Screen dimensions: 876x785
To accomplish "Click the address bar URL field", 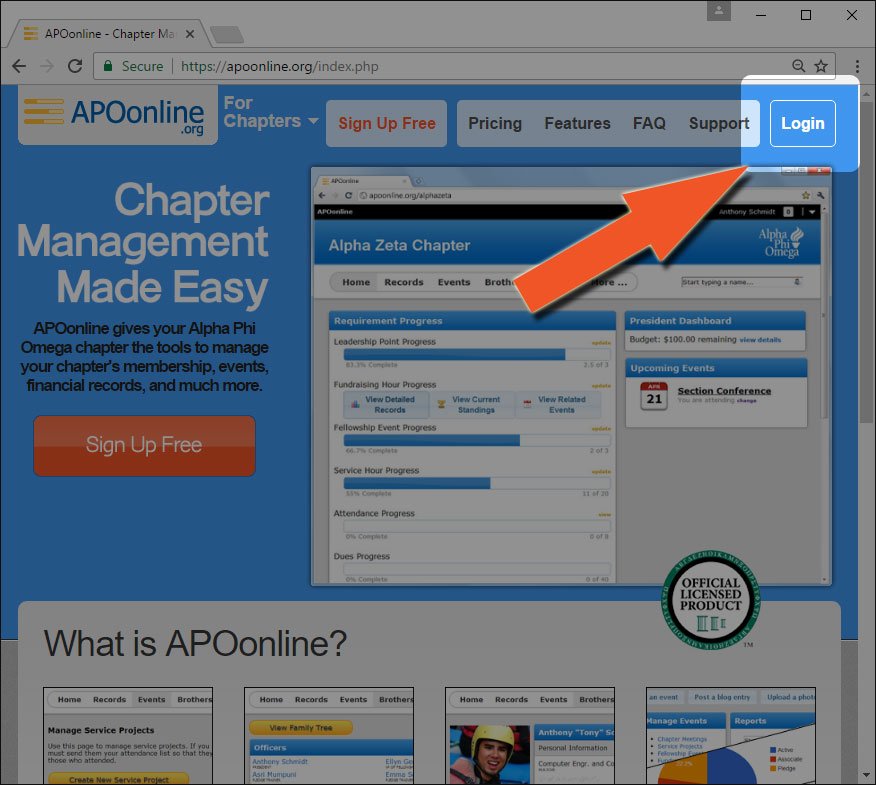I will (x=464, y=66).
